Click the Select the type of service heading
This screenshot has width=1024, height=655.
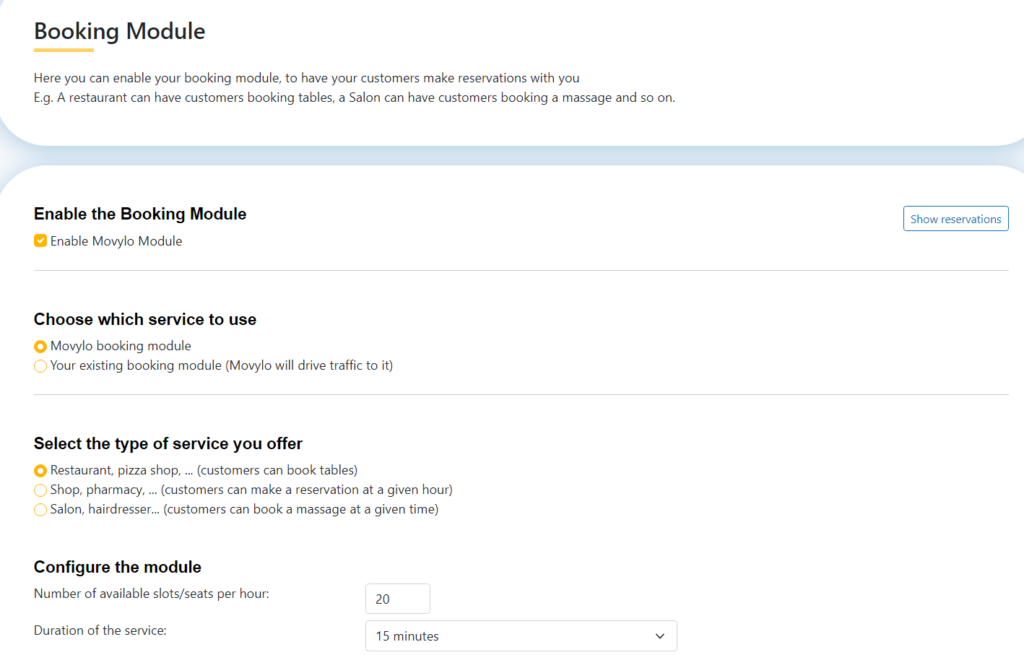[168, 443]
